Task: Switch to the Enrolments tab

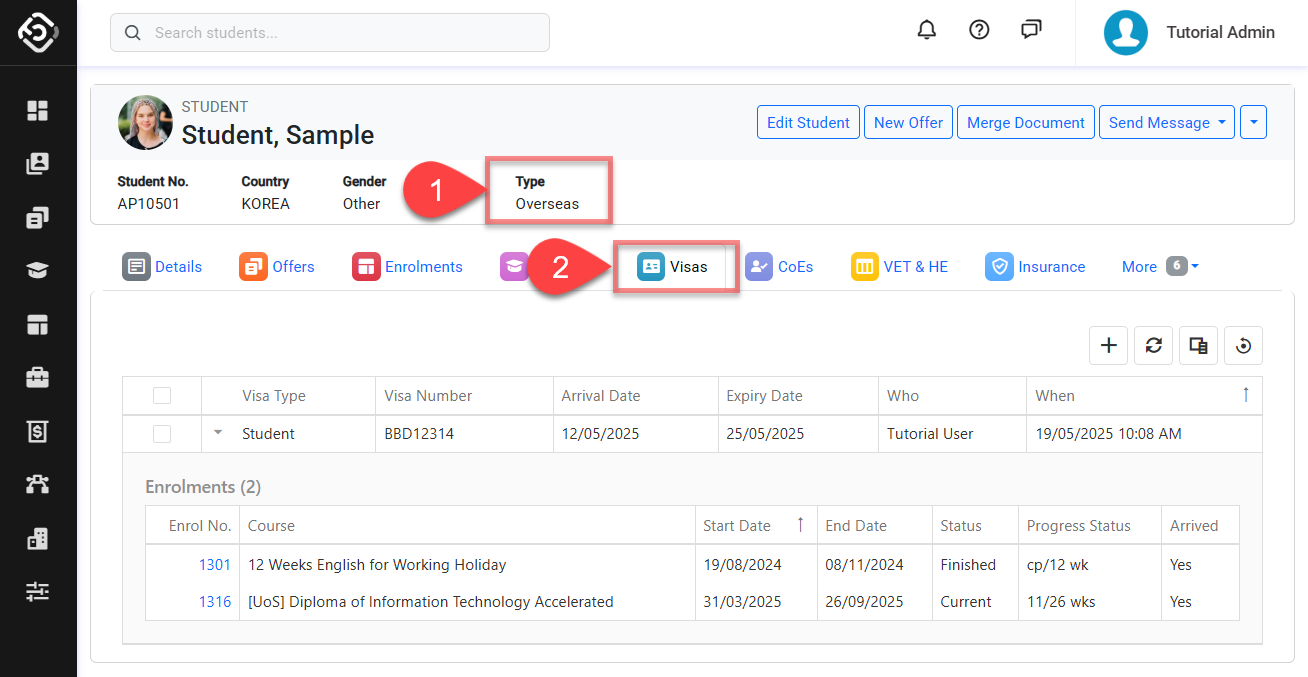Action: (x=408, y=267)
